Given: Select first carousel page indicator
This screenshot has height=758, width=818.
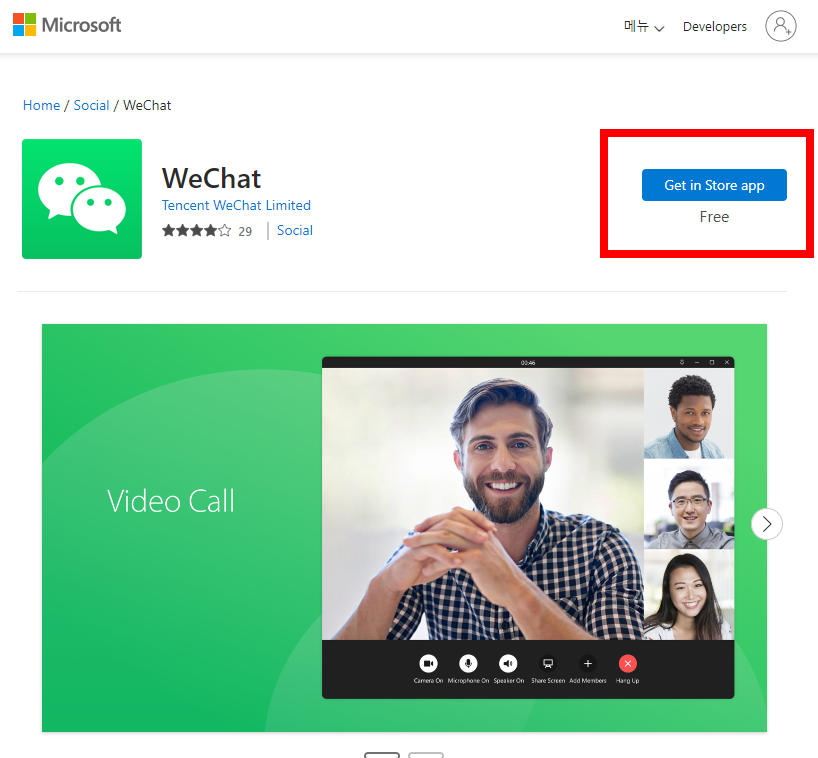Looking at the screenshot, I should point(382,755).
